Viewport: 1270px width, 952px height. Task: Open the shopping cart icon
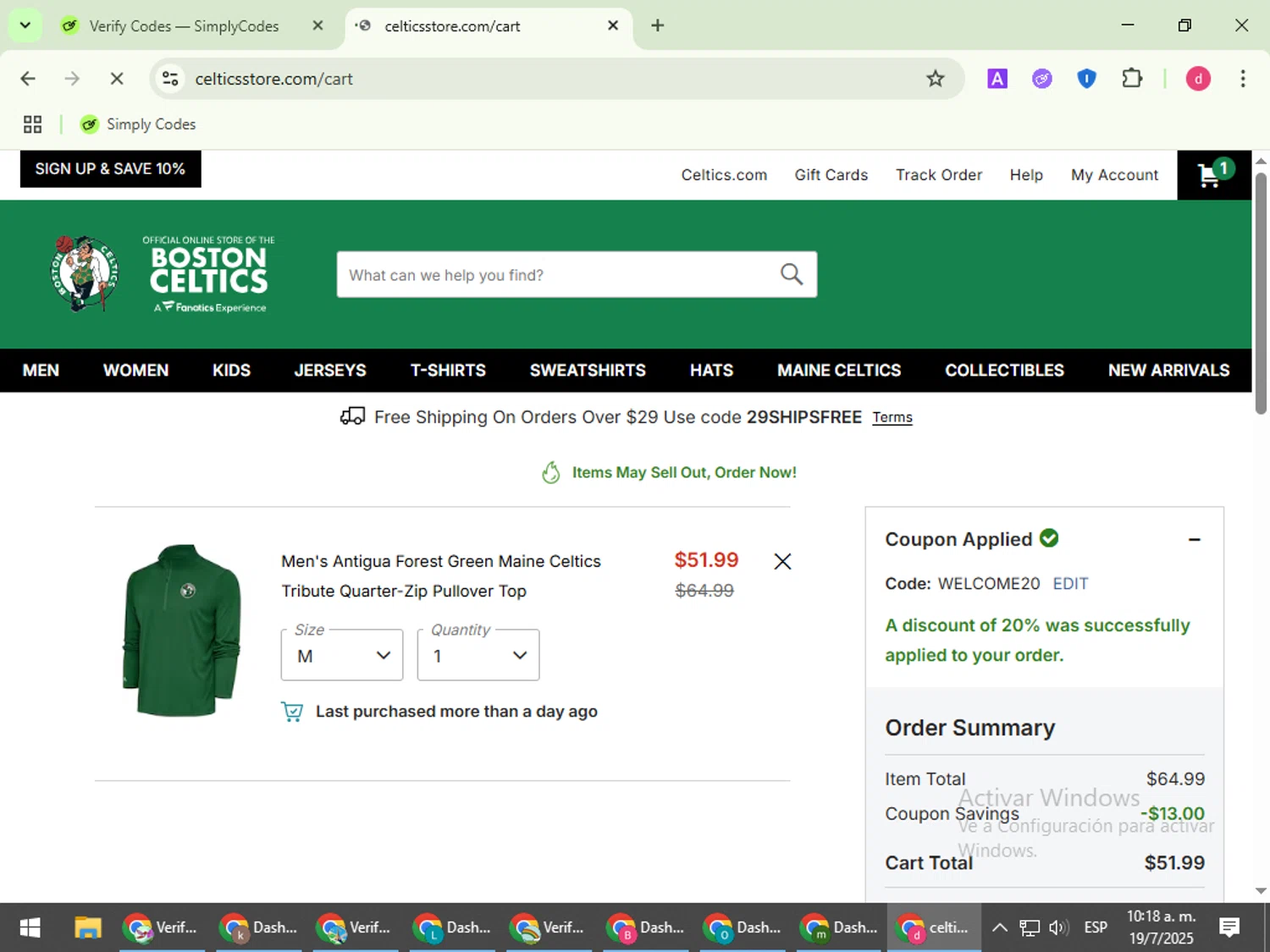point(1214,175)
